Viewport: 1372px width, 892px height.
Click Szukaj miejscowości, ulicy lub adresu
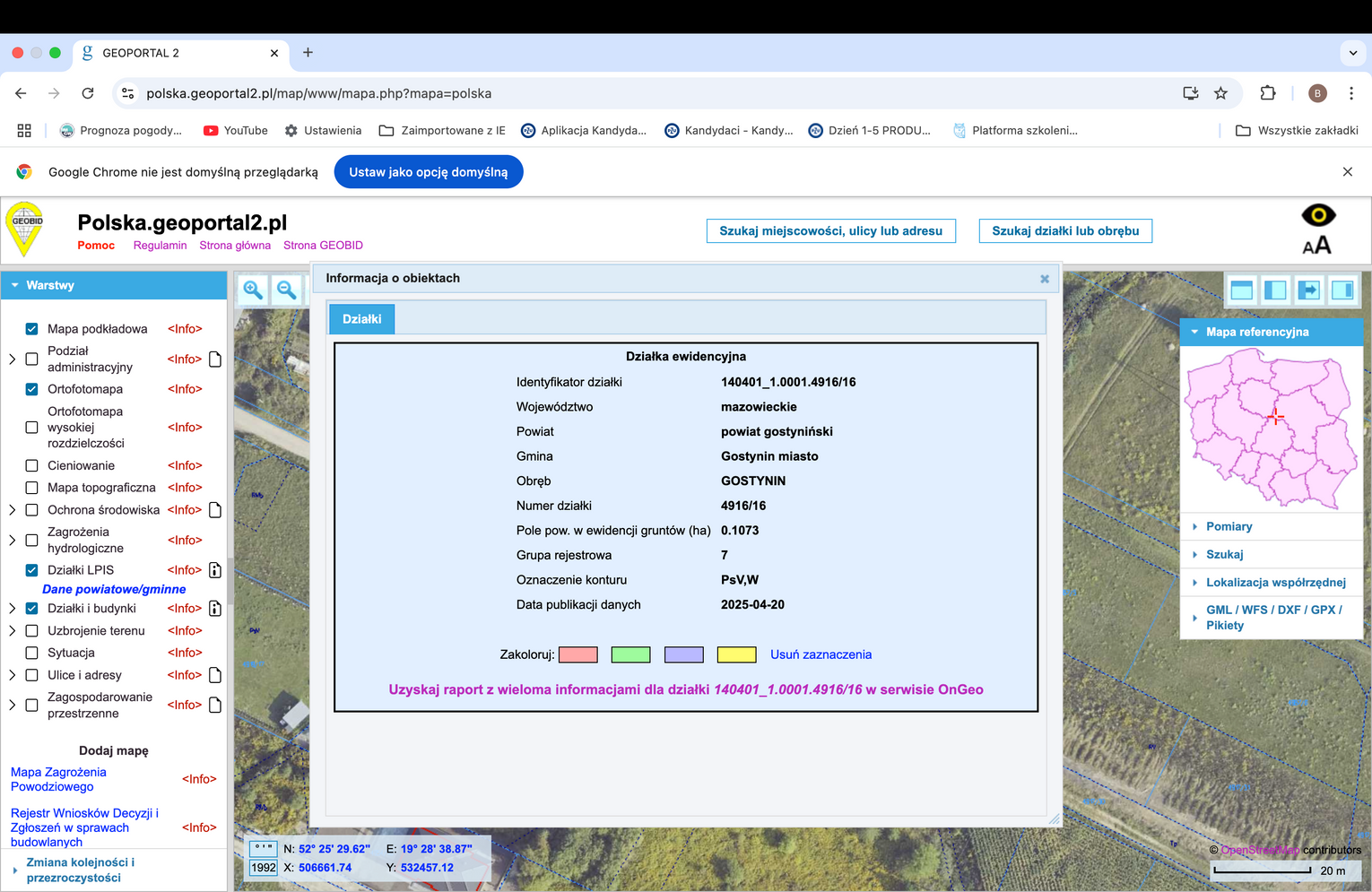pyautogui.click(x=830, y=231)
